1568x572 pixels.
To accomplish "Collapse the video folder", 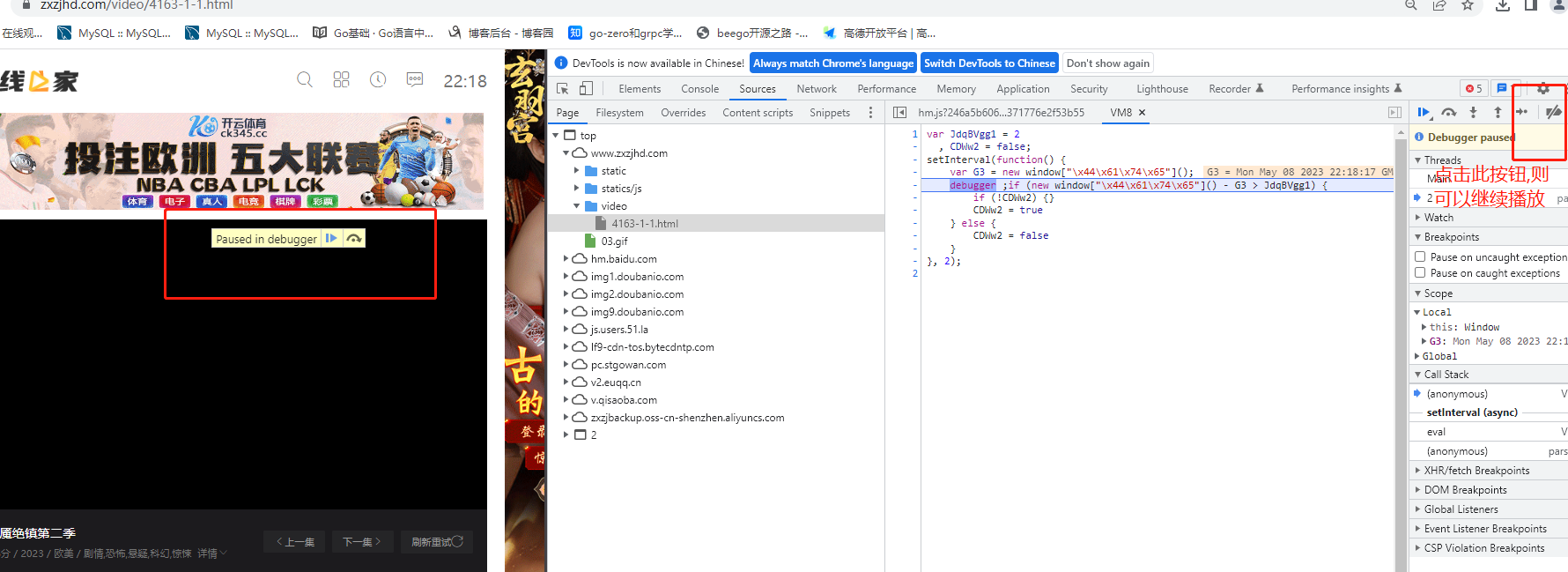I will 577,206.
